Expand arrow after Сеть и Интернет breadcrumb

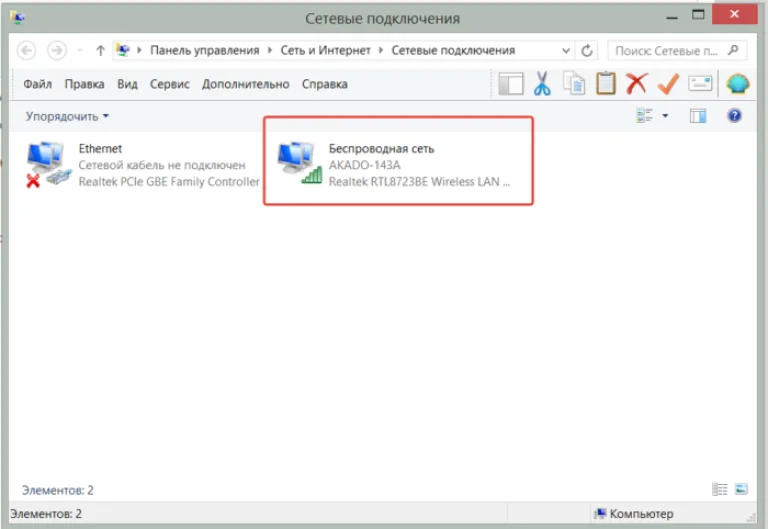point(381,50)
